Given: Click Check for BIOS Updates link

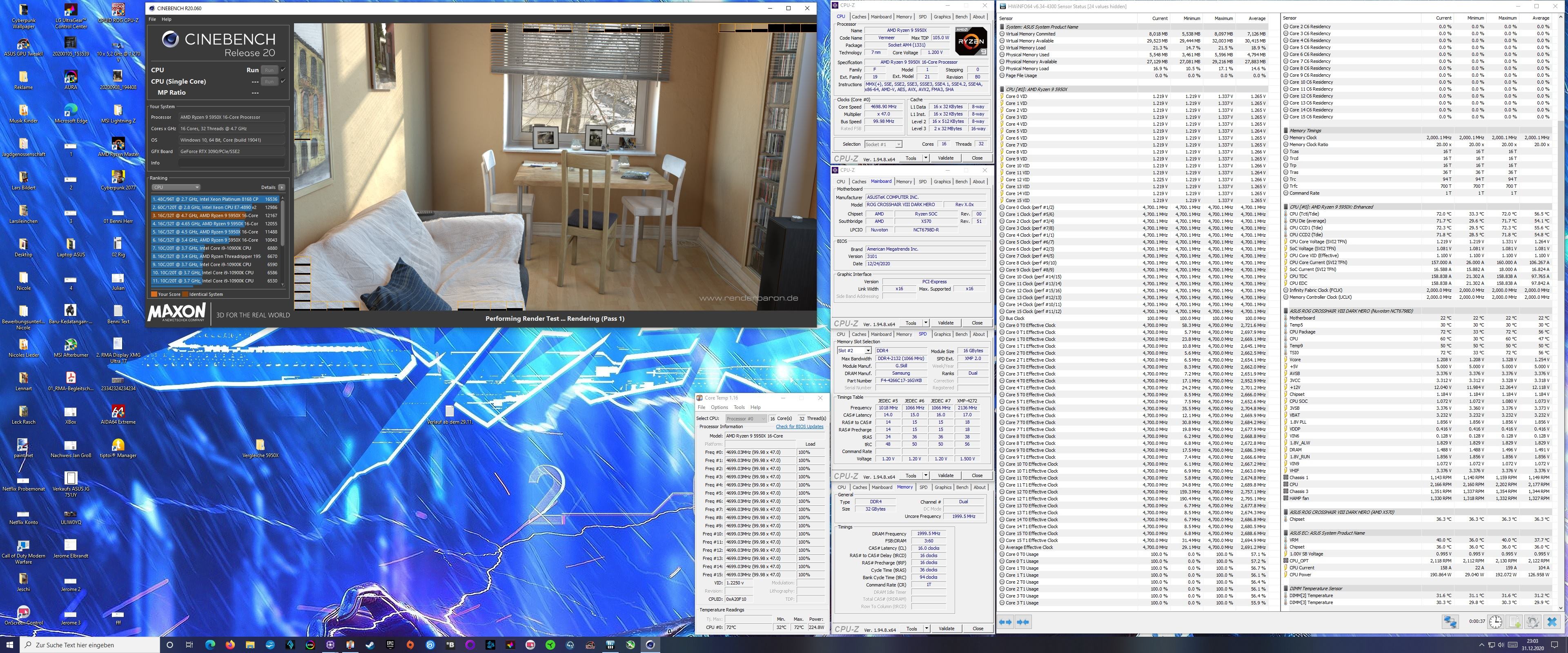Looking at the screenshot, I should [x=799, y=426].
